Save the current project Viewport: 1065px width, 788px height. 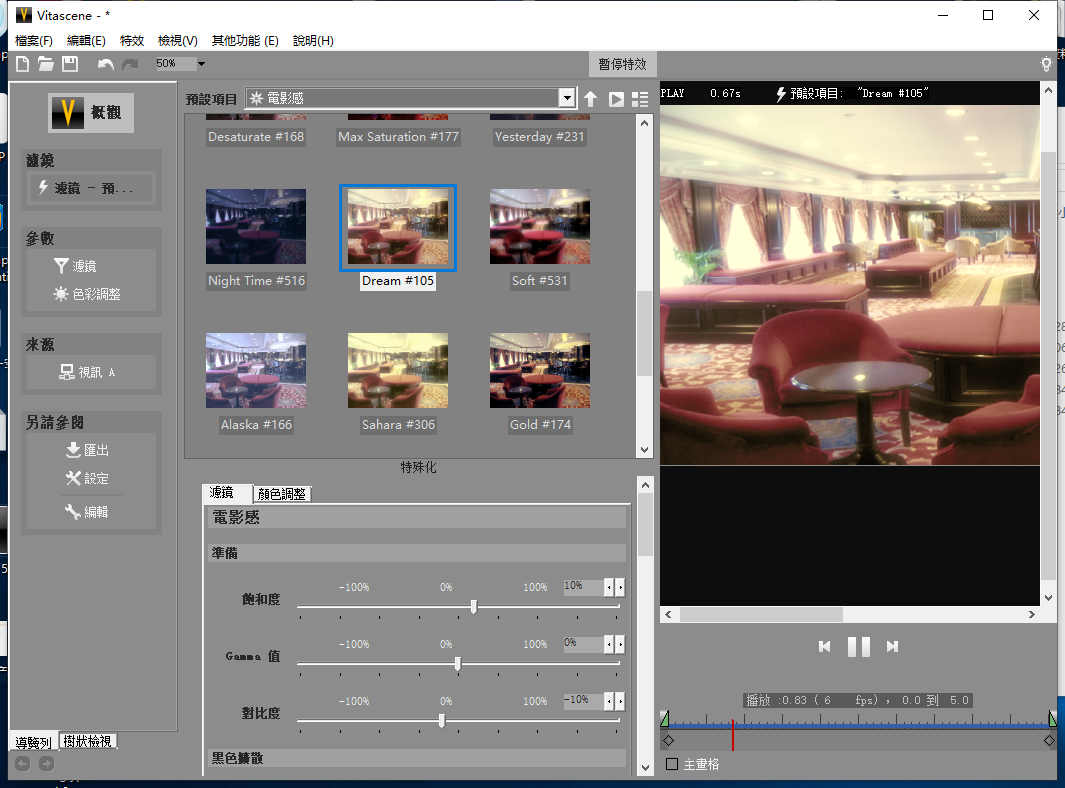(x=69, y=63)
